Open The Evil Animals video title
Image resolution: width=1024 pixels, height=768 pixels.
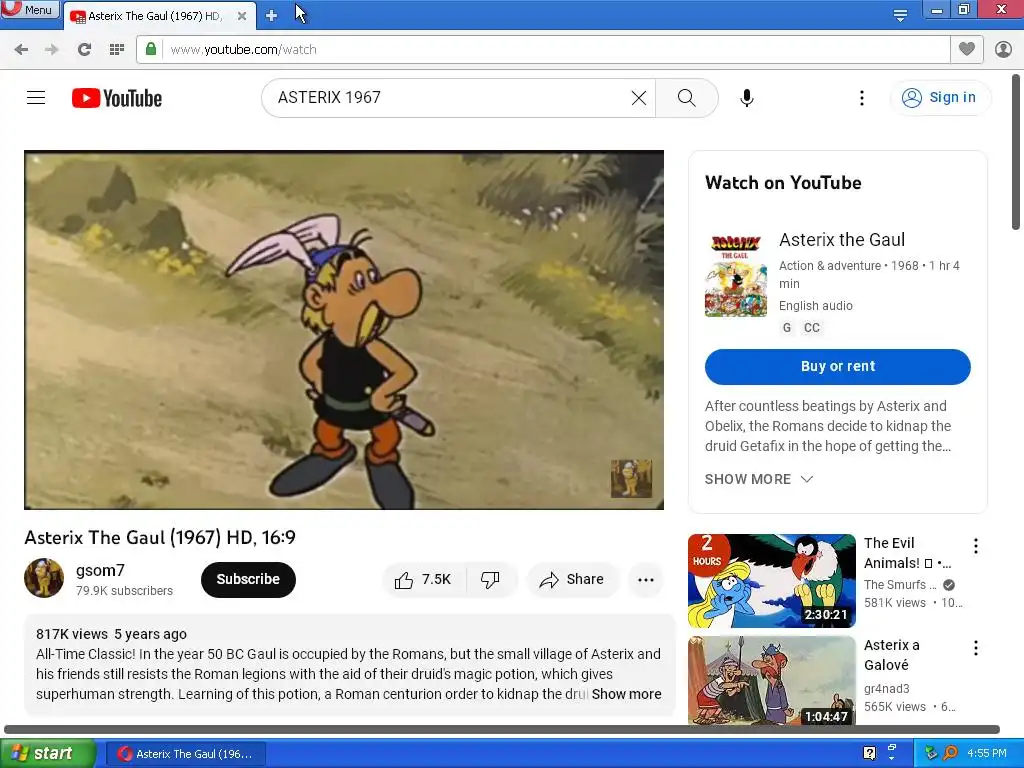907,553
